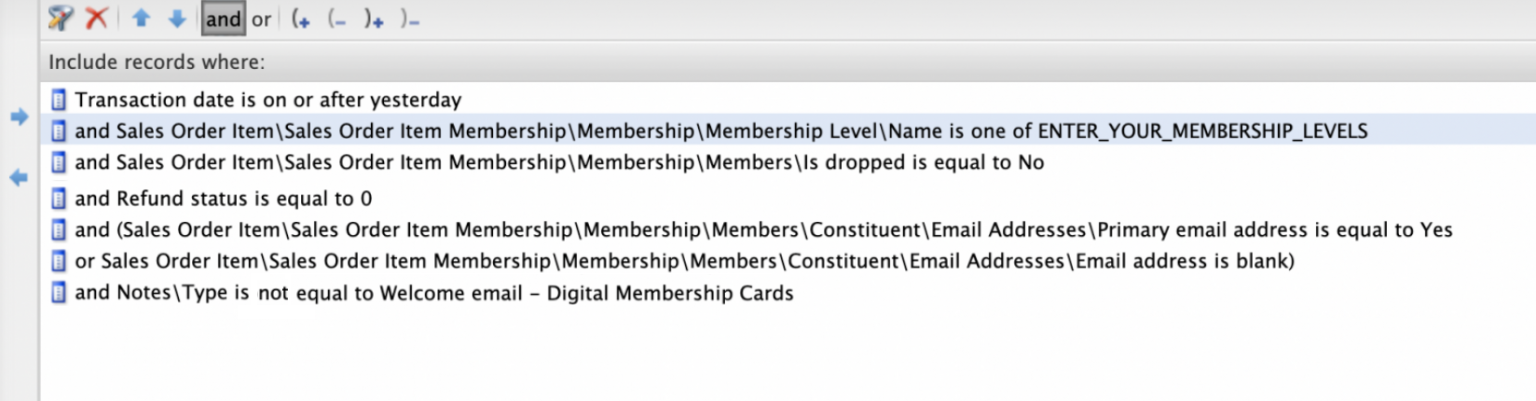Delete filter using red X icon

pyautogui.click(x=96, y=17)
